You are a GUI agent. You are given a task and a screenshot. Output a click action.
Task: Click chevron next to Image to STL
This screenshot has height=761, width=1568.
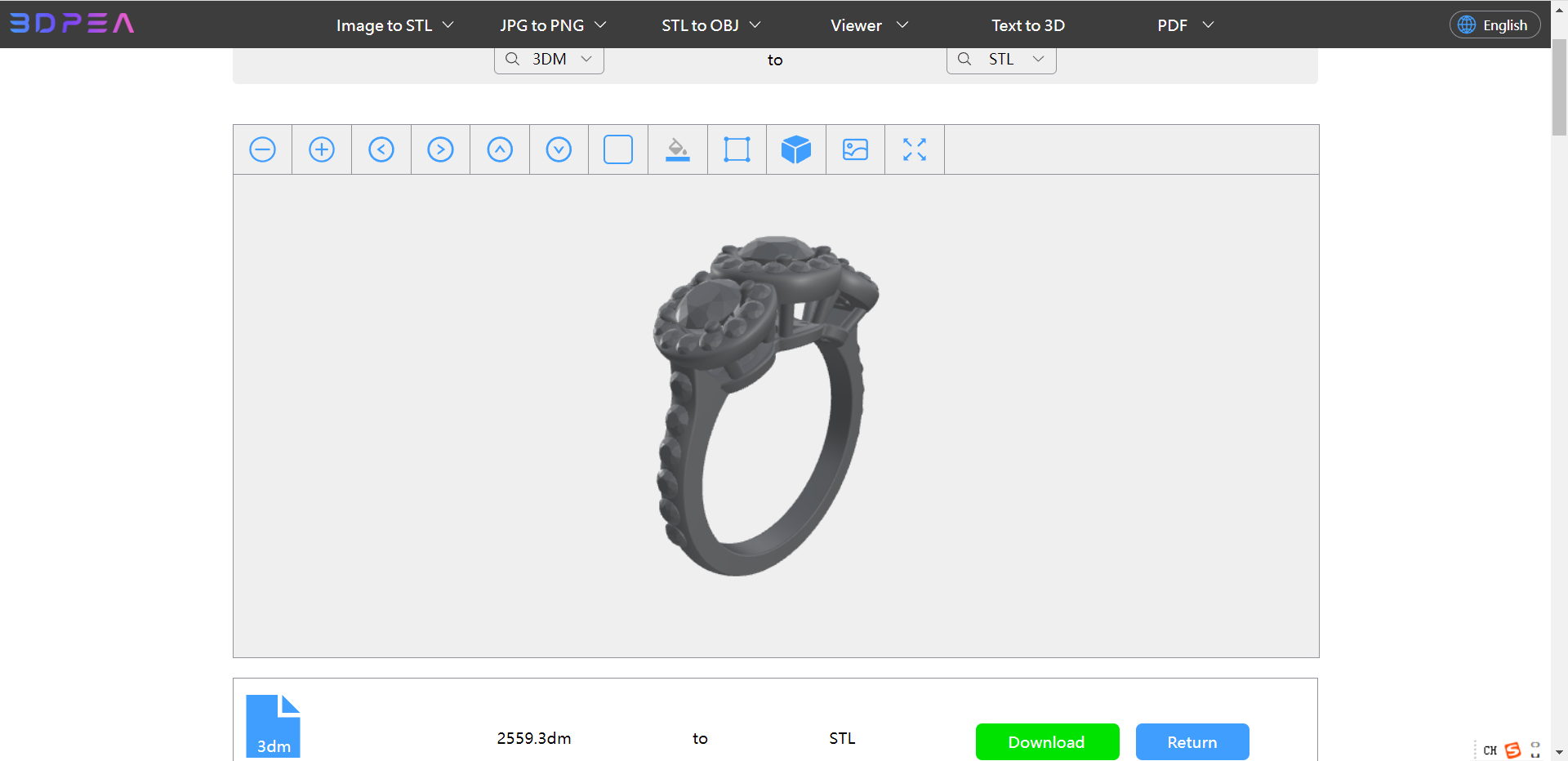[x=448, y=25]
